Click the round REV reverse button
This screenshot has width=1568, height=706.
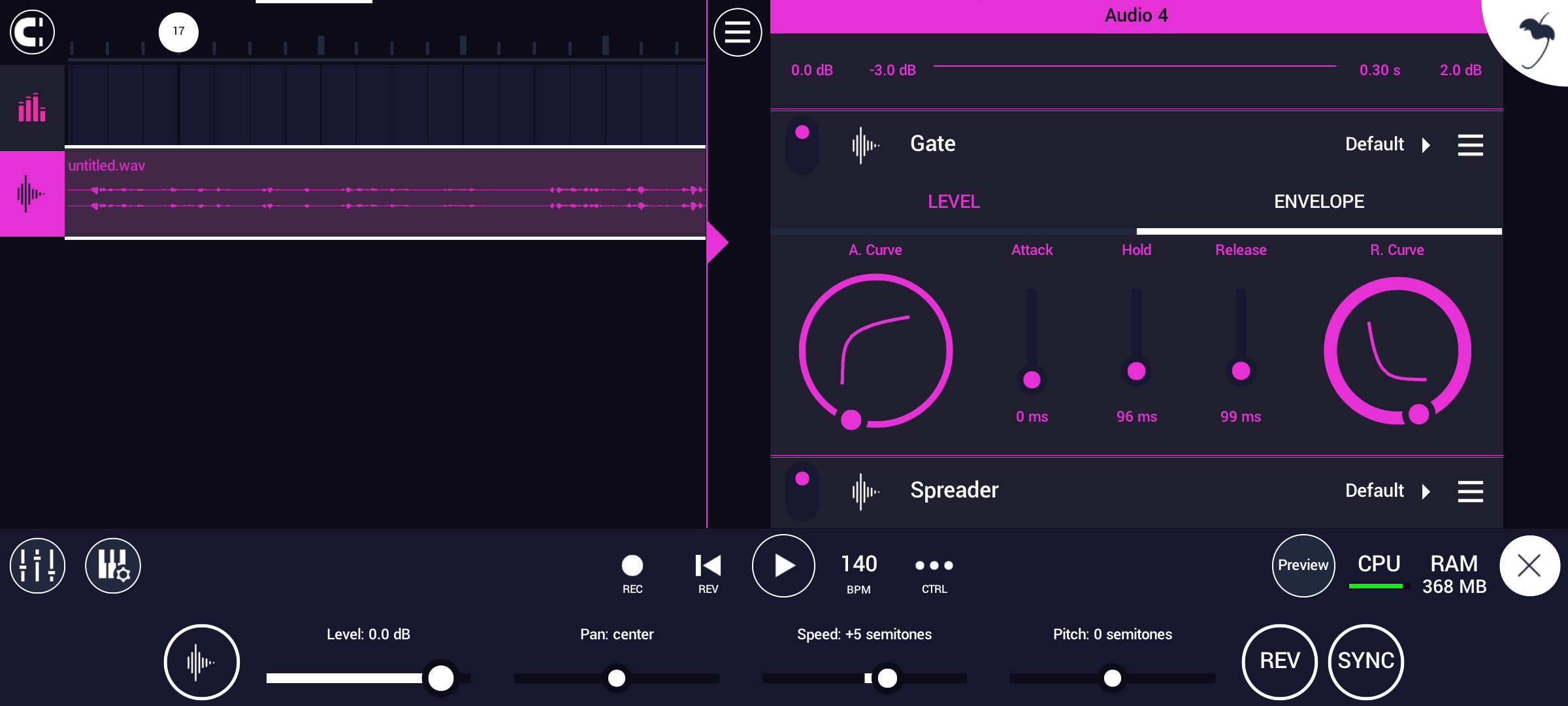pyautogui.click(x=1279, y=661)
